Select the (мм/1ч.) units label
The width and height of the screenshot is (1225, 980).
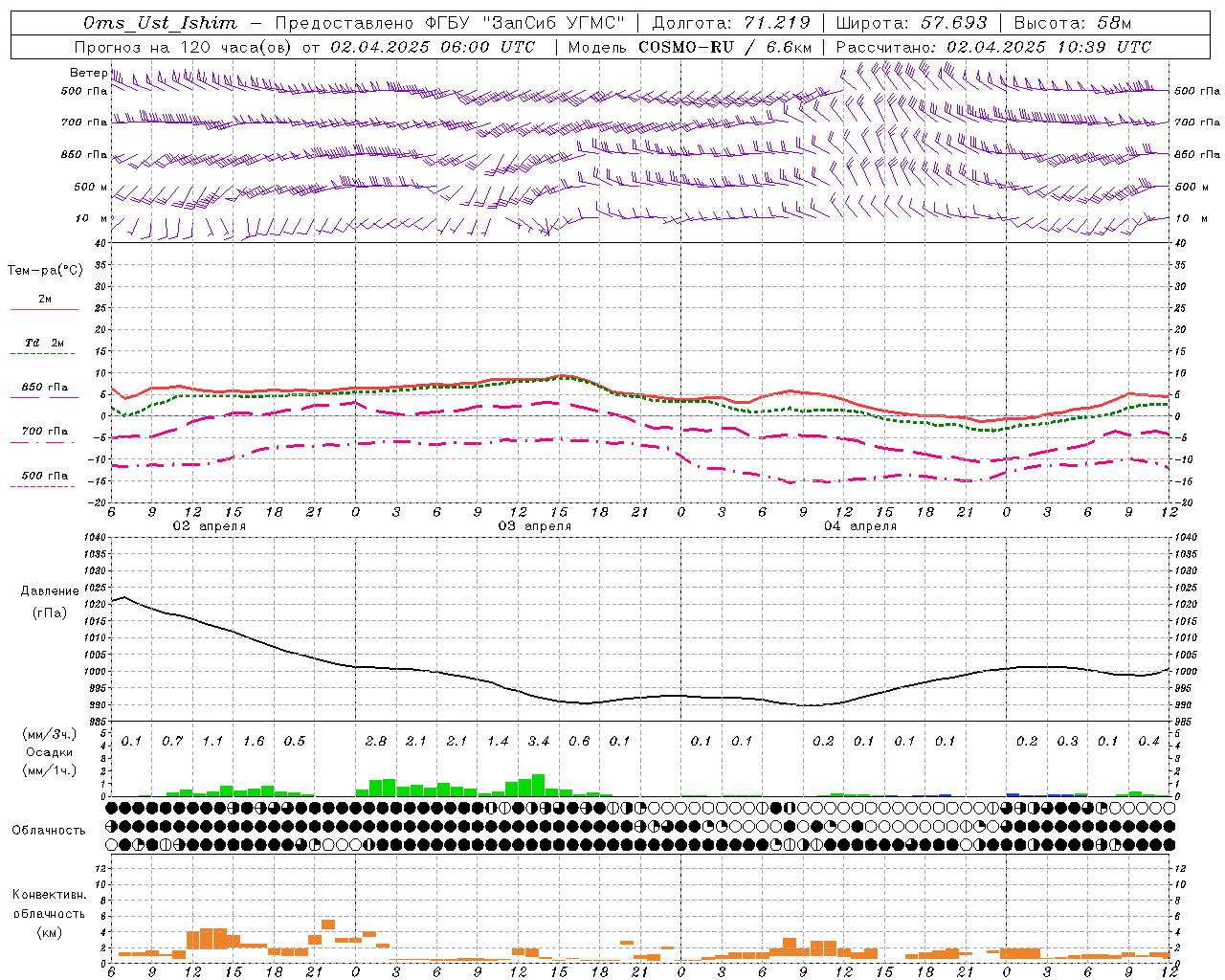(x=50, y=770)
